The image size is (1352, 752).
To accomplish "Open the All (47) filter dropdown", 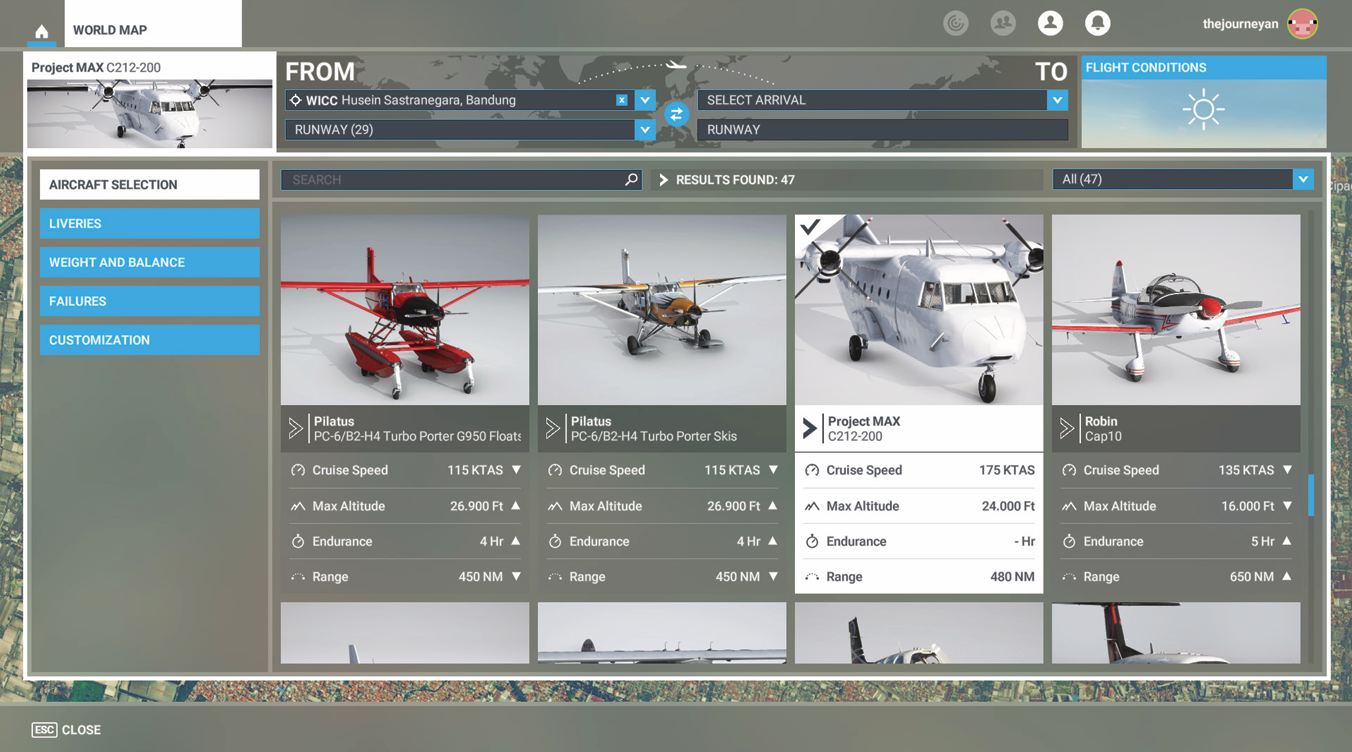I will click(x=1182, y=179).
